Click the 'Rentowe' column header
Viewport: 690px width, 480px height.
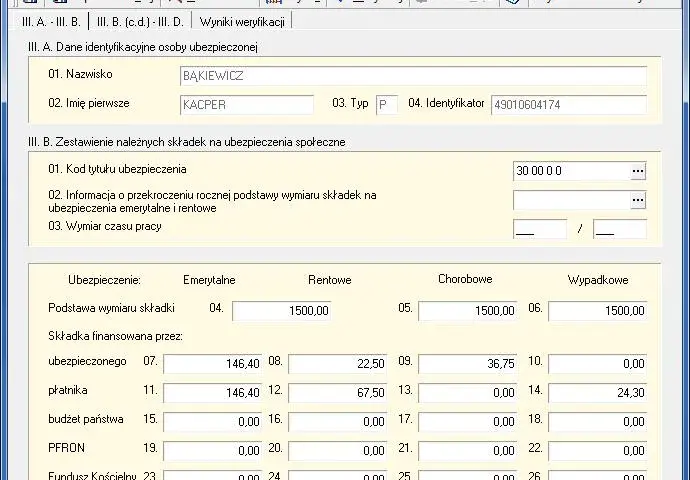[x=330, y=280]
